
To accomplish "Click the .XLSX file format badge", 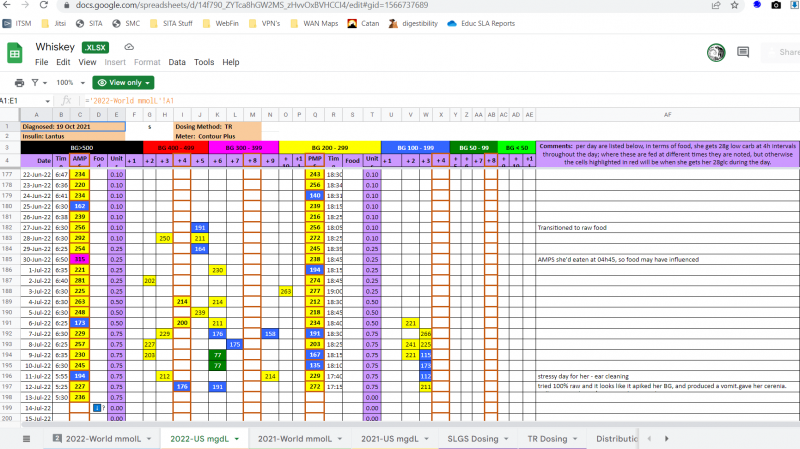I will pyautogui.click(x=95, y=47).
